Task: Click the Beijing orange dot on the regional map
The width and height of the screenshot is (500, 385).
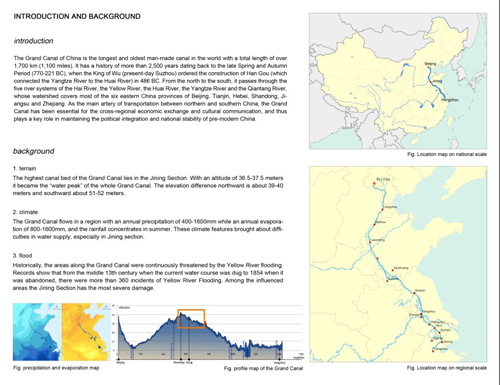Action: 374,183
